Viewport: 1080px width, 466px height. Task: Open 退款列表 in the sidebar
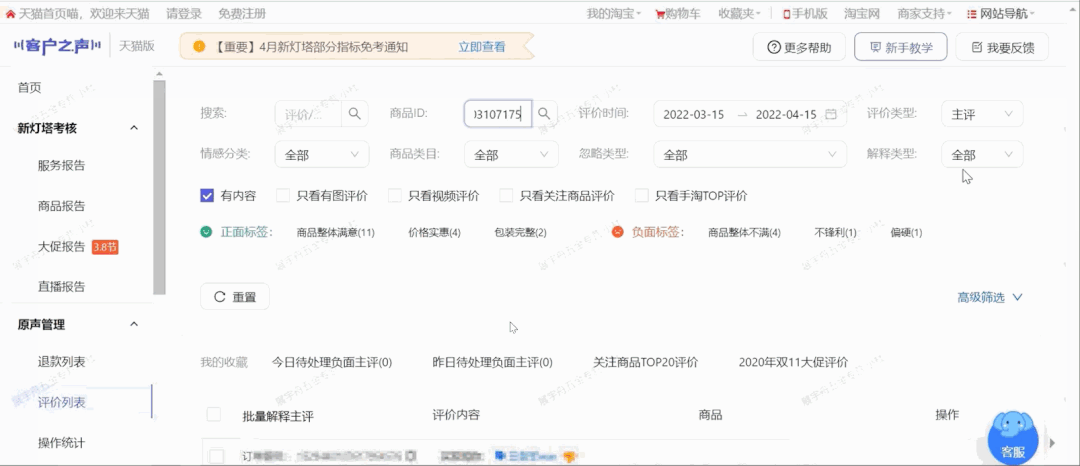(61, 362)
